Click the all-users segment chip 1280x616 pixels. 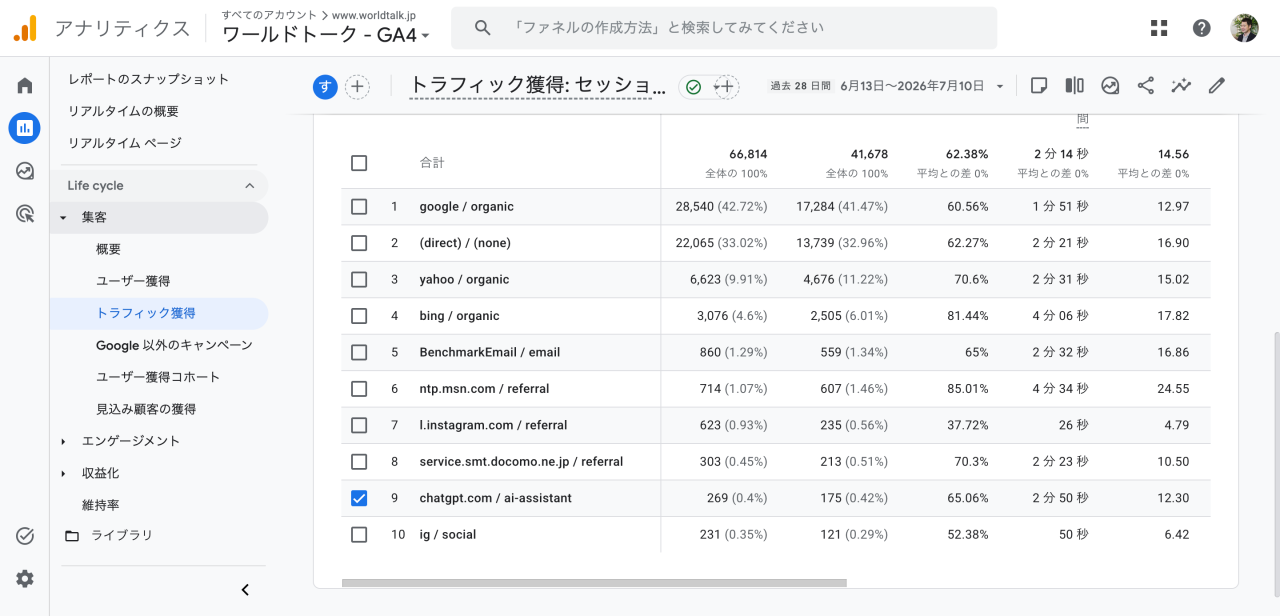[325, 87]
